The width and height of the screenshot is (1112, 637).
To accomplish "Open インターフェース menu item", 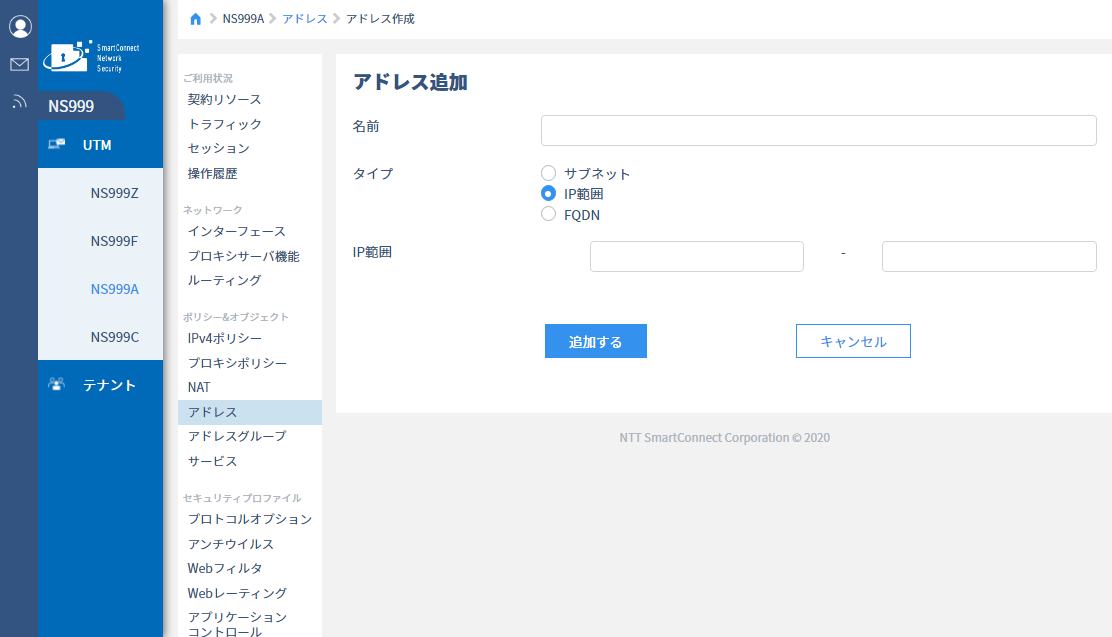I will tap(237, 231).
